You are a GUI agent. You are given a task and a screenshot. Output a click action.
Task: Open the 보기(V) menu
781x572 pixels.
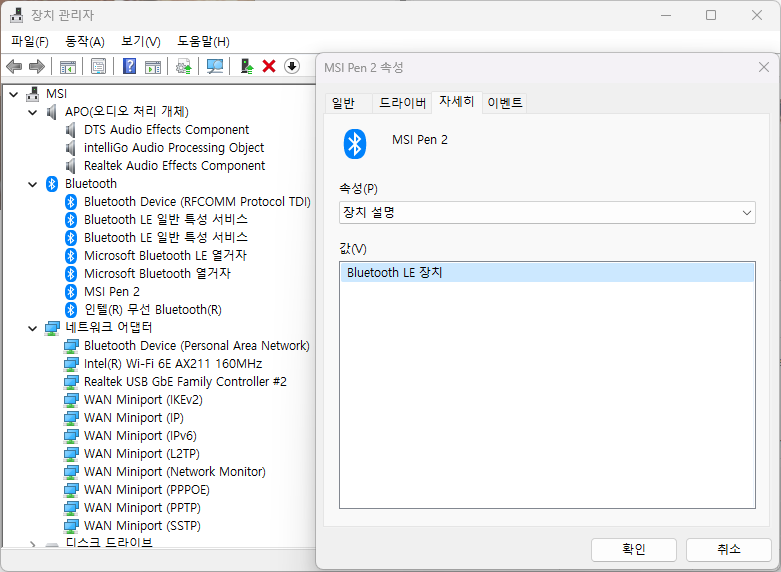point(141,41)
